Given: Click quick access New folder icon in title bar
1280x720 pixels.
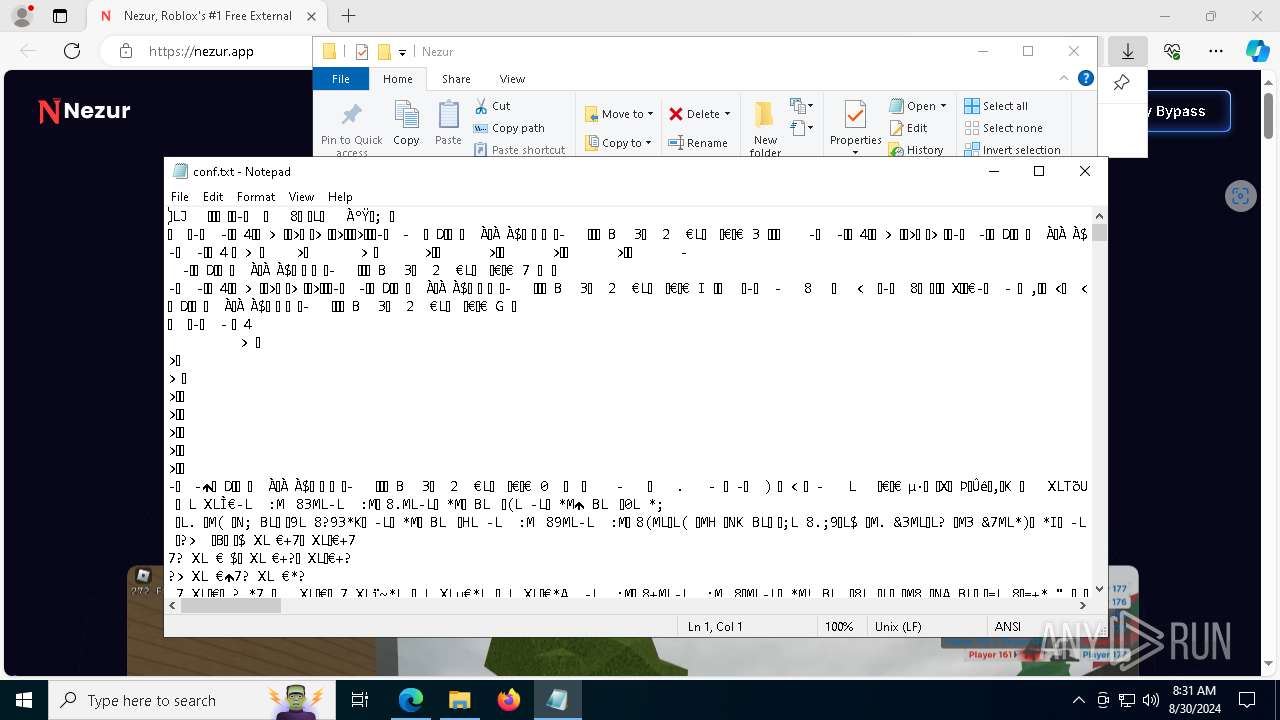Looking at the screenshot, I should (x=383, y=52).
